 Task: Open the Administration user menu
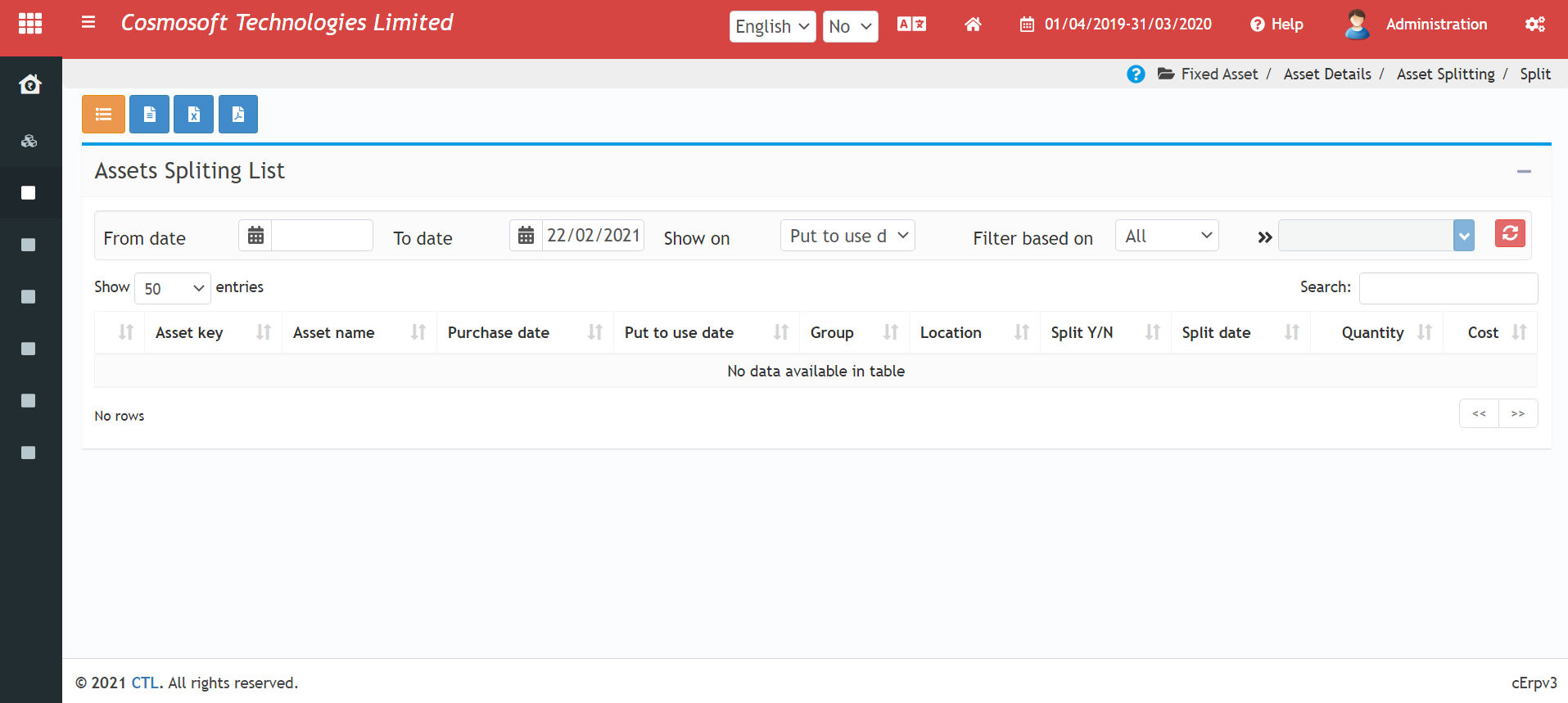pos(1435,25)
